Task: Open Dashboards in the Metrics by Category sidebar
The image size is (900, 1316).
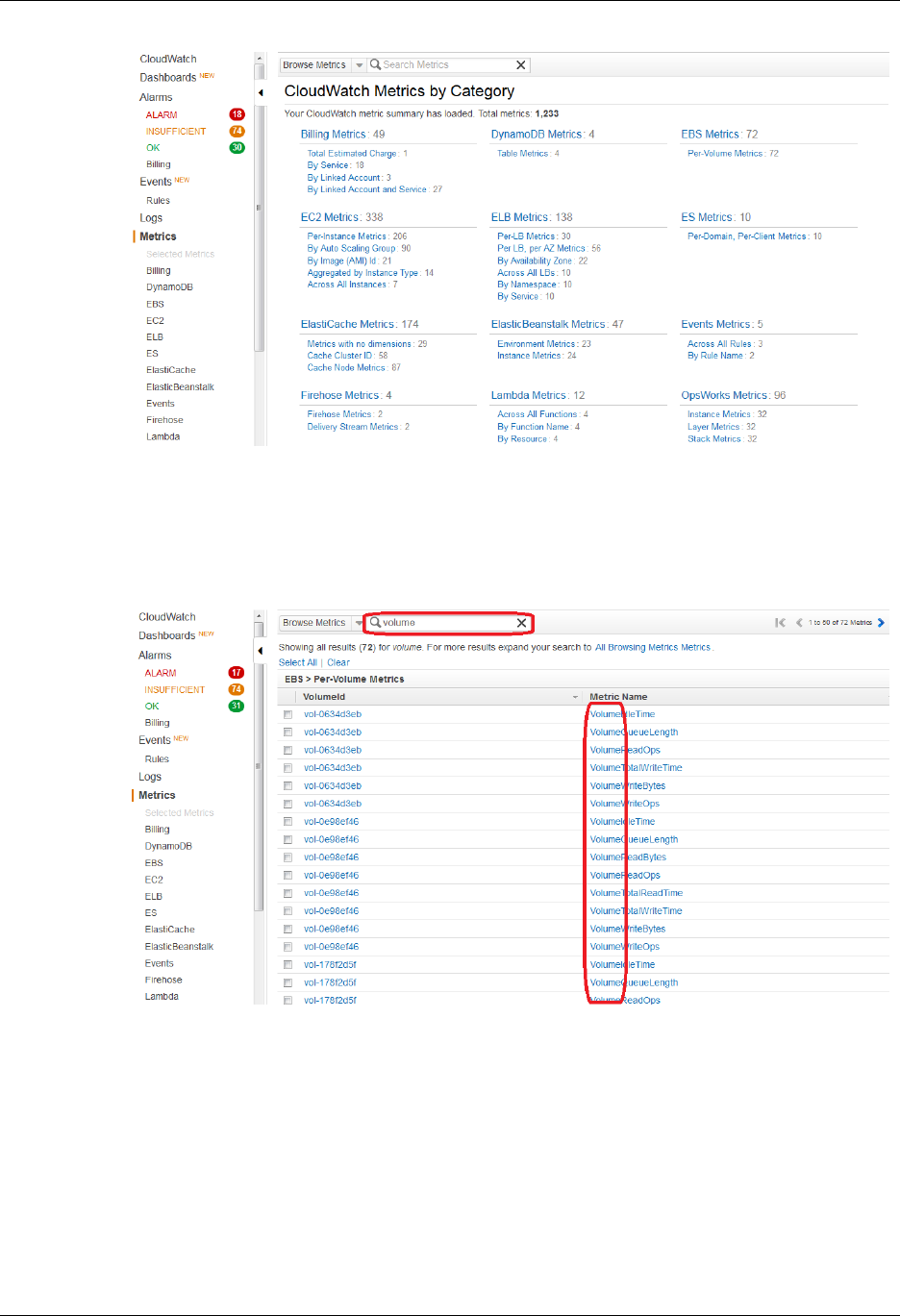Action: [x=167, y=78]
